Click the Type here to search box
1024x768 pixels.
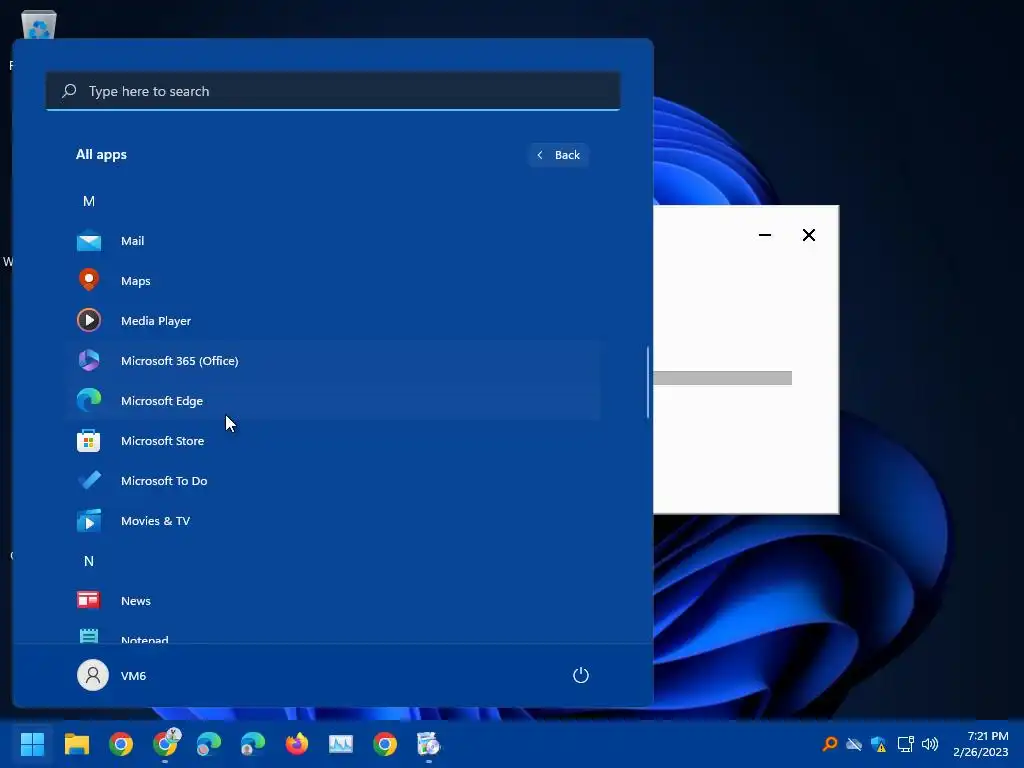coord(333,91)
